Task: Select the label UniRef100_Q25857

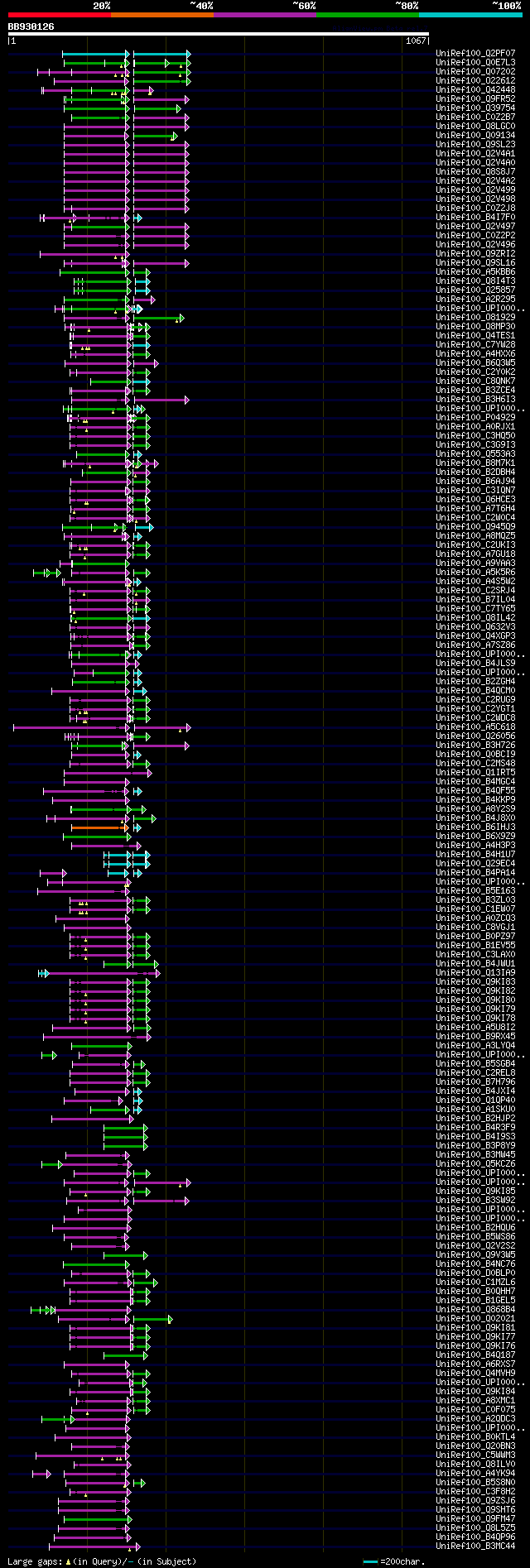Action: (475, 290)
